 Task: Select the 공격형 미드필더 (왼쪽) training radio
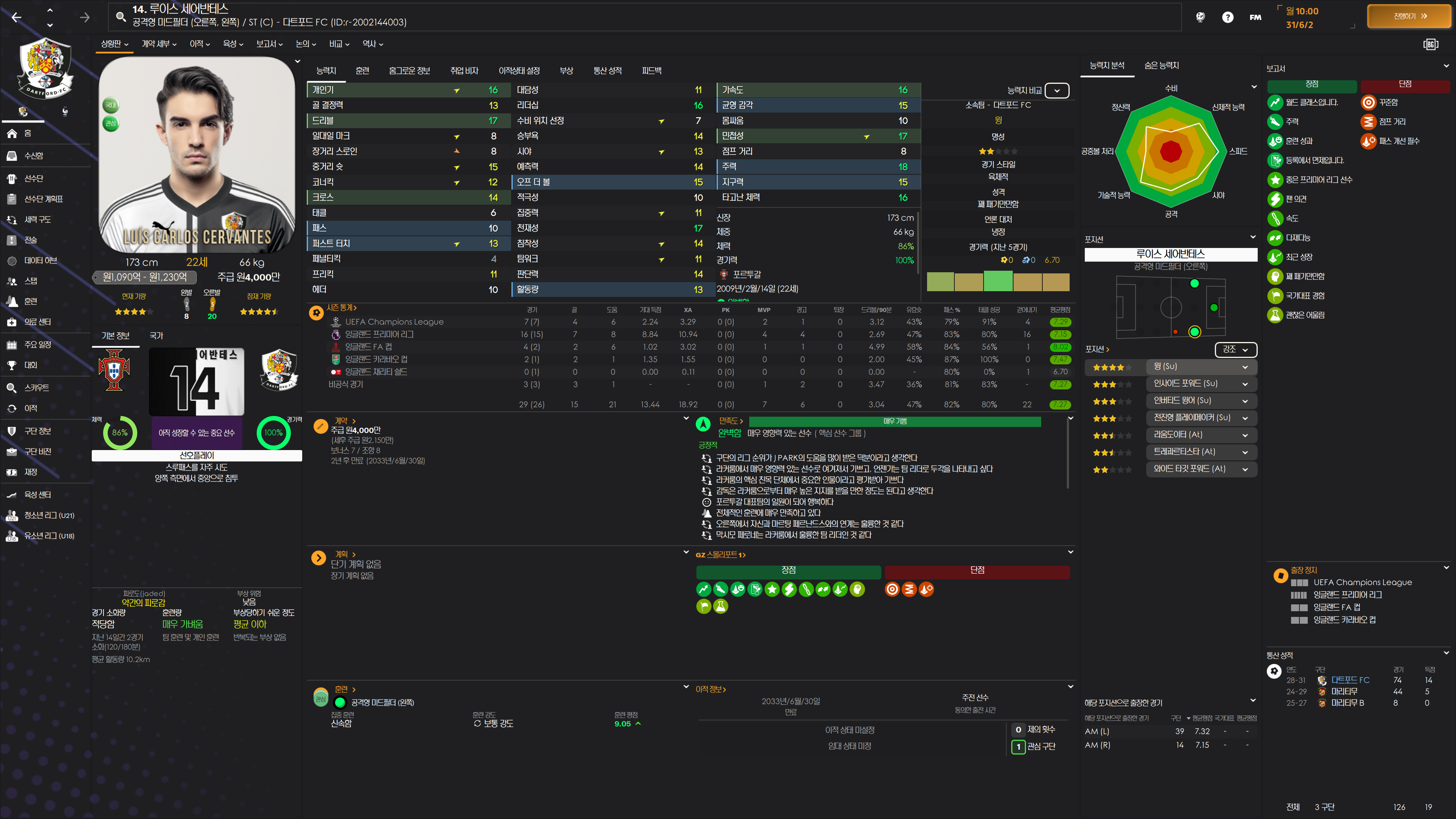coord(340,703)
